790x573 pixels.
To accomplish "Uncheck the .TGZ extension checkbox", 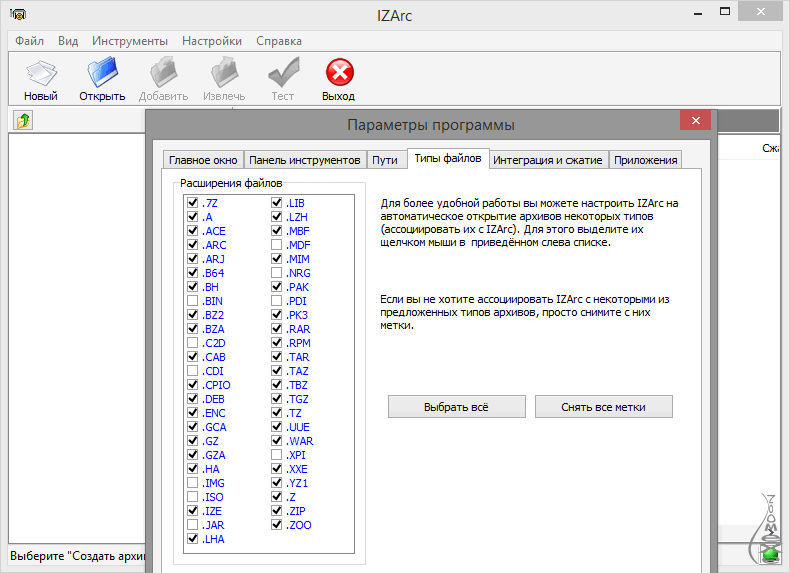I will click(x=277, y=399).
